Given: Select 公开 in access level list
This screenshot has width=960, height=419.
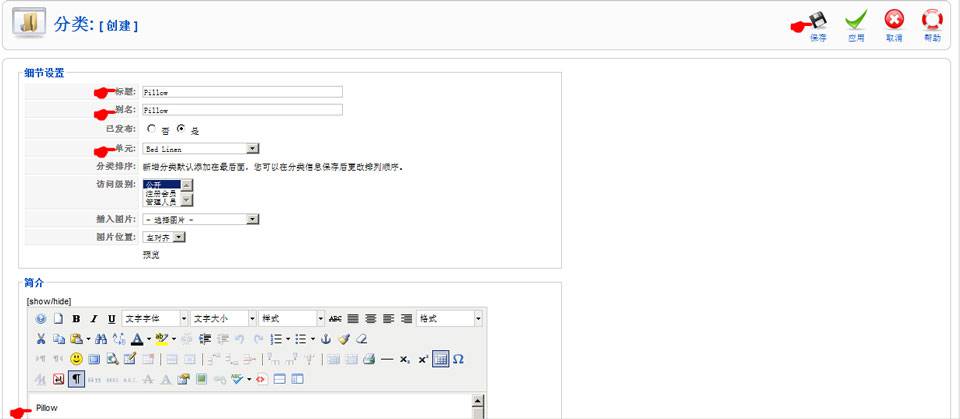Looking at the screenshot, I should coord(162,184).
